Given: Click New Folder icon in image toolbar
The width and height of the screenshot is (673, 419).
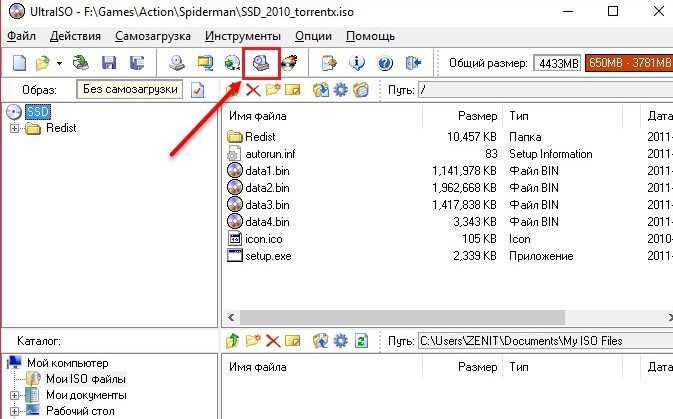Looking at the screenshot, I should (273, 90).
